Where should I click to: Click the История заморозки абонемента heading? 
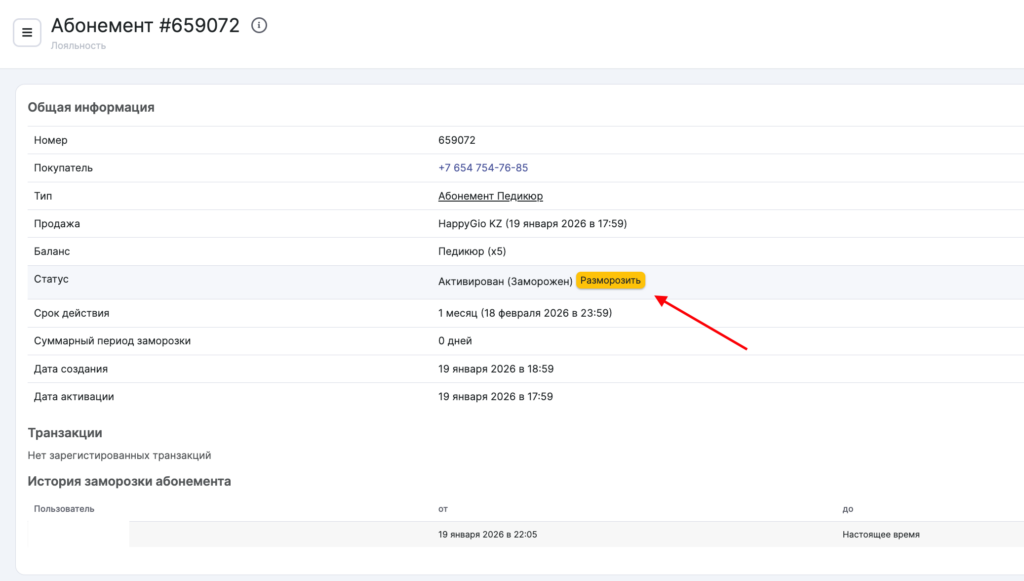[x=129, y=481]
